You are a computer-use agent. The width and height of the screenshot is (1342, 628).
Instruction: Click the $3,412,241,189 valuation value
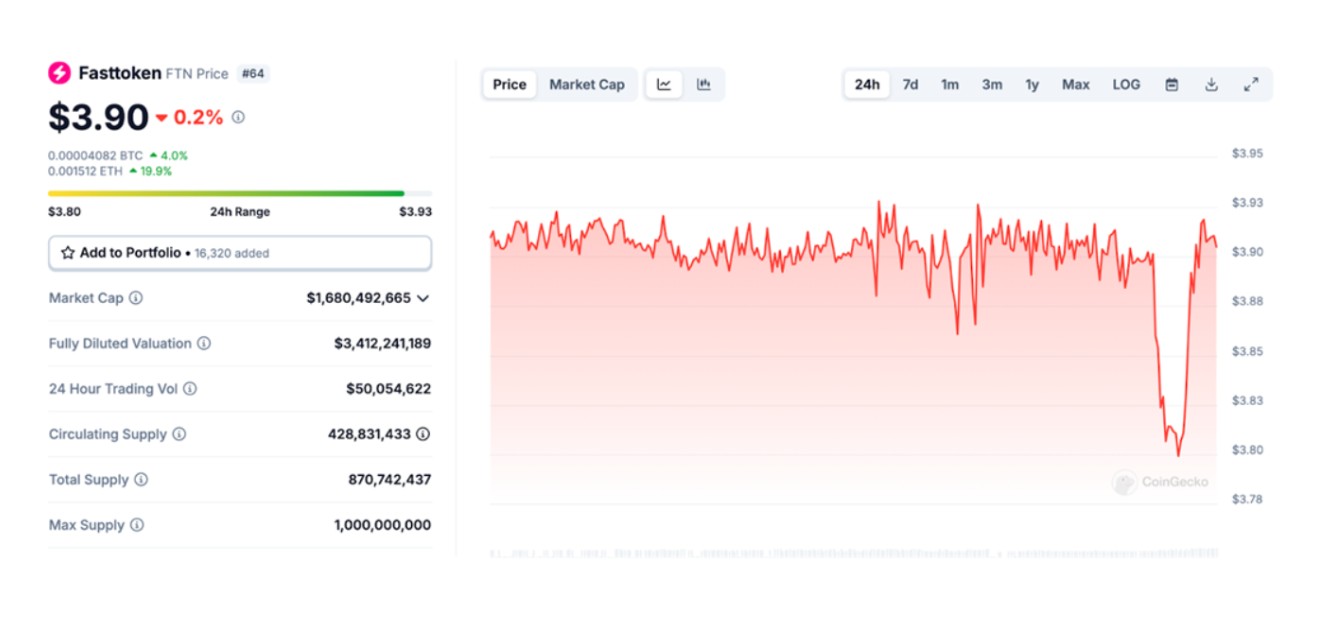tap(383, 343)
